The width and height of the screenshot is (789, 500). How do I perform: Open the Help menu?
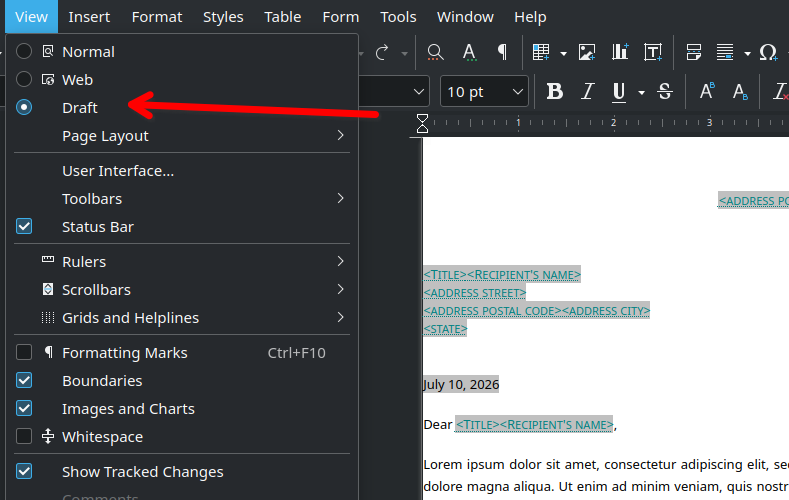530,17
